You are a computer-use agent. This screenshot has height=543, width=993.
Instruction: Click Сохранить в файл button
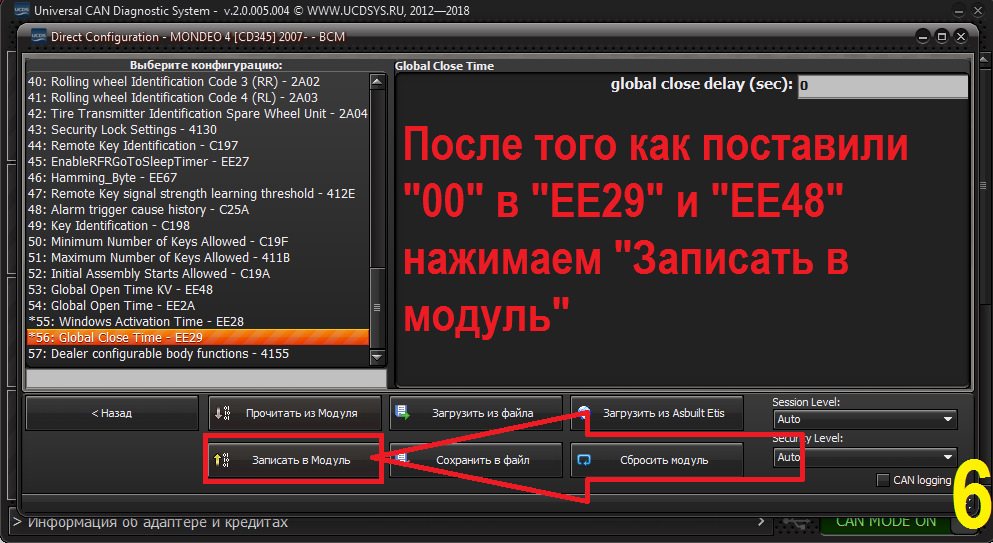[476, 460]
